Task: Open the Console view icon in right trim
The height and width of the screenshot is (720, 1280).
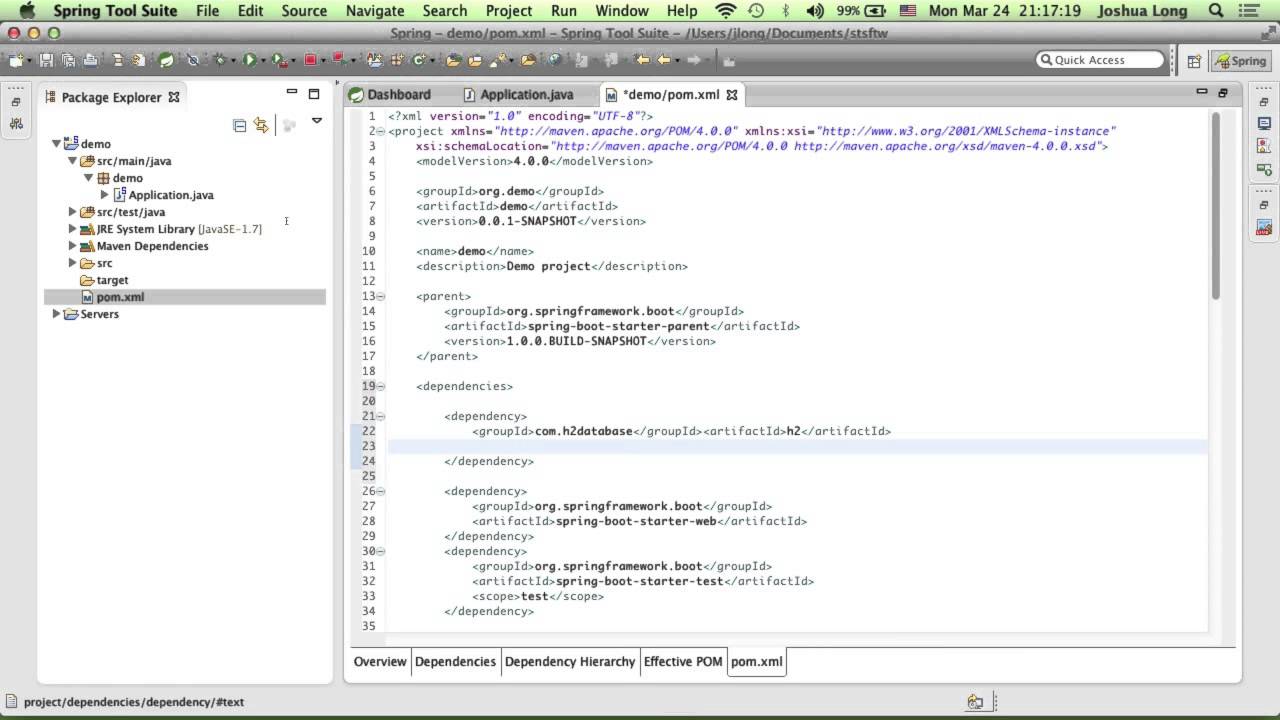Action: click(x=1264, y=123)
